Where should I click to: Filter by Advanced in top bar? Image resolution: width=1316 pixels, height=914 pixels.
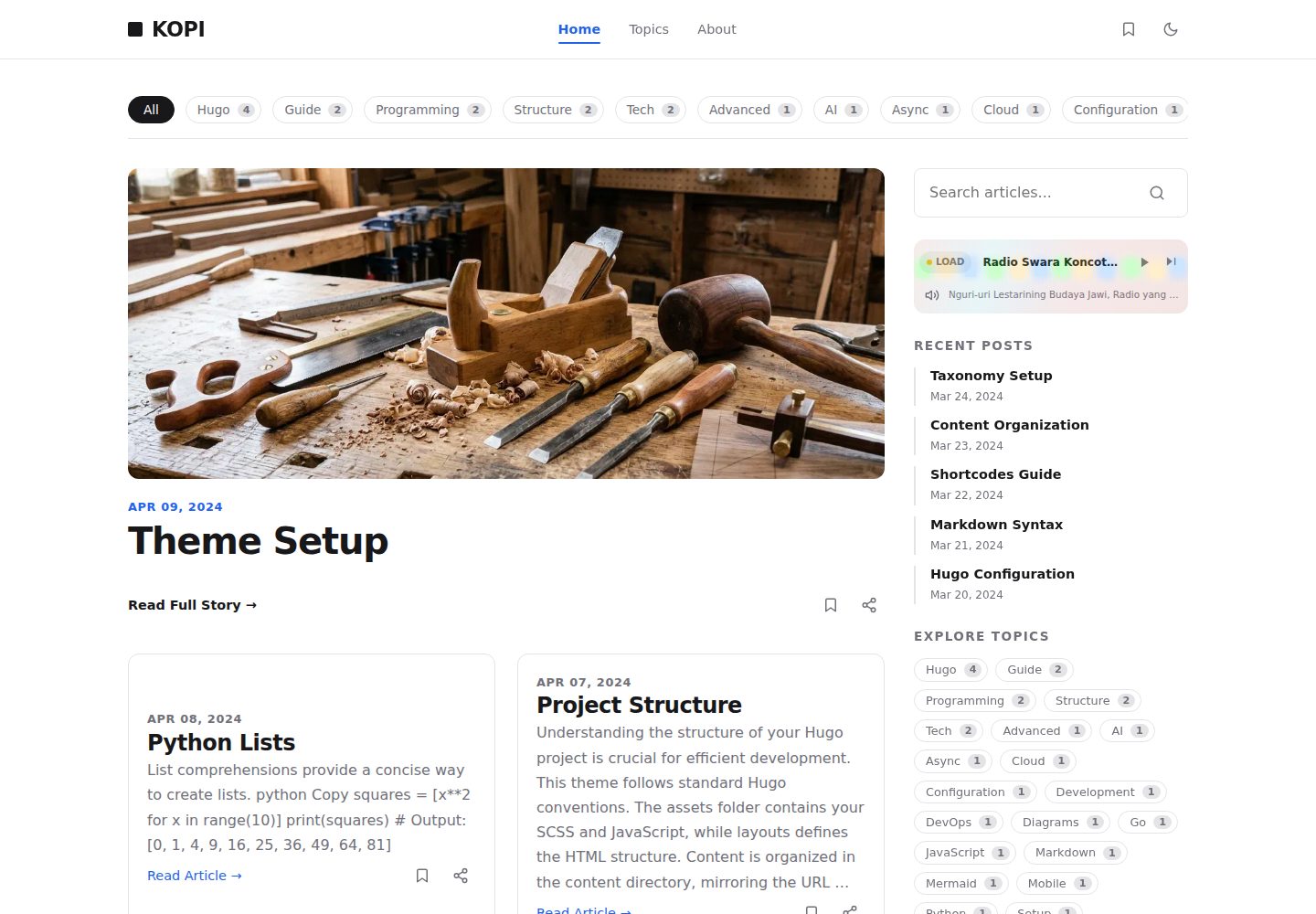point(749,110)
